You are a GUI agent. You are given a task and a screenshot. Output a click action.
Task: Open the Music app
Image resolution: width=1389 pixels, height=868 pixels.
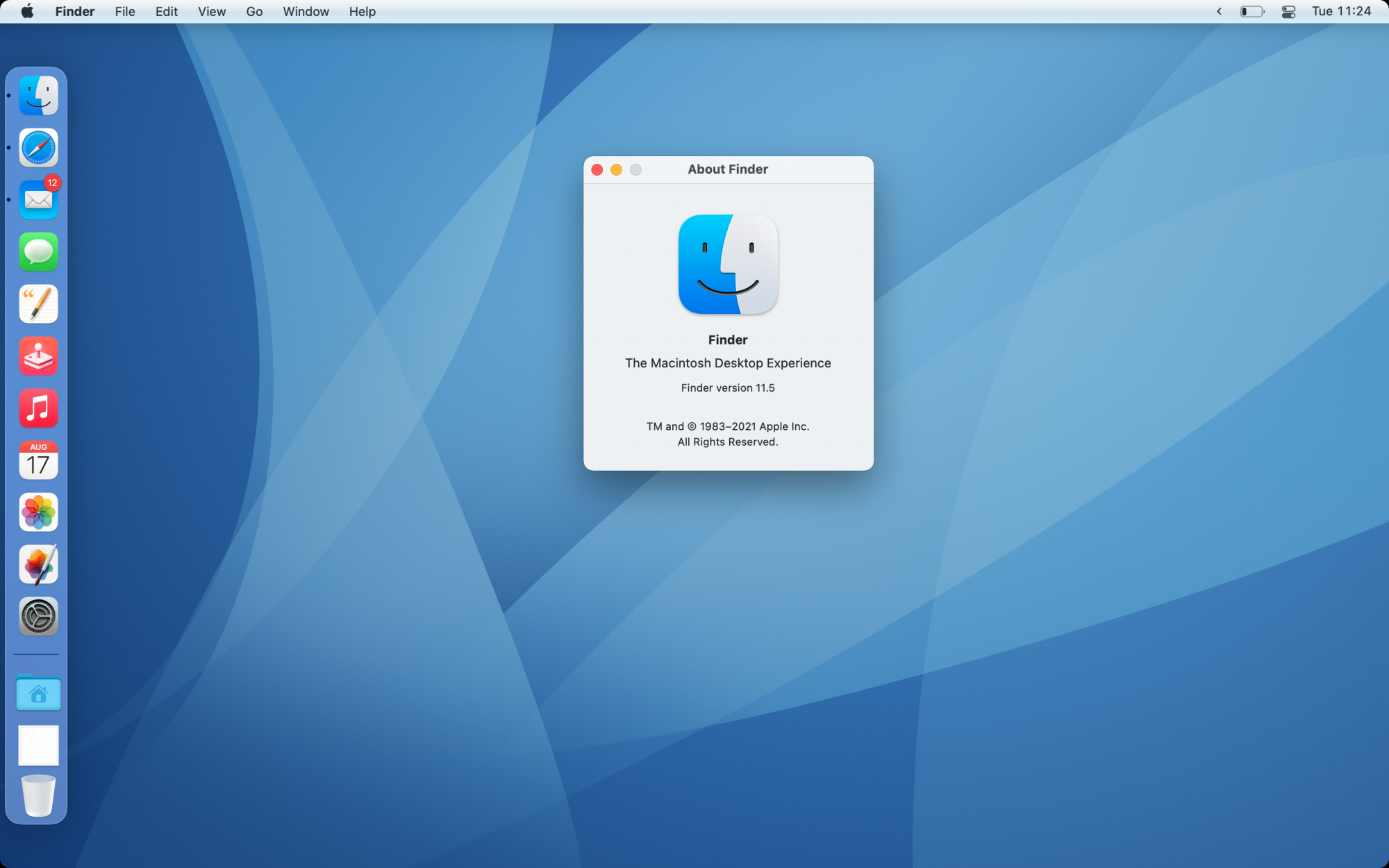[38, 408]
